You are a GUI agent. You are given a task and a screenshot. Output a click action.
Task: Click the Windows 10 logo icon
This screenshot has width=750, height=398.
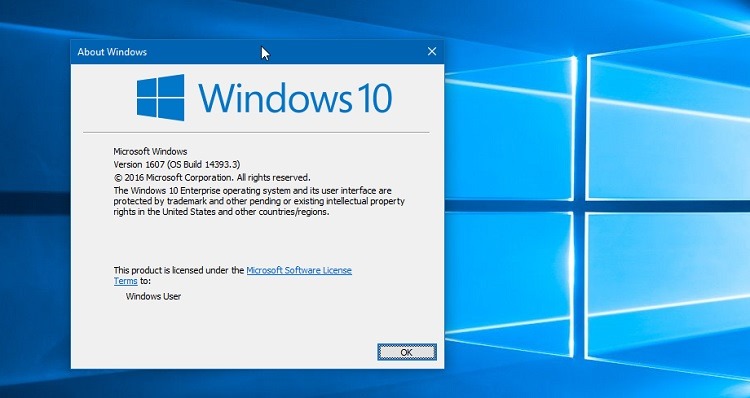[160, 98]
